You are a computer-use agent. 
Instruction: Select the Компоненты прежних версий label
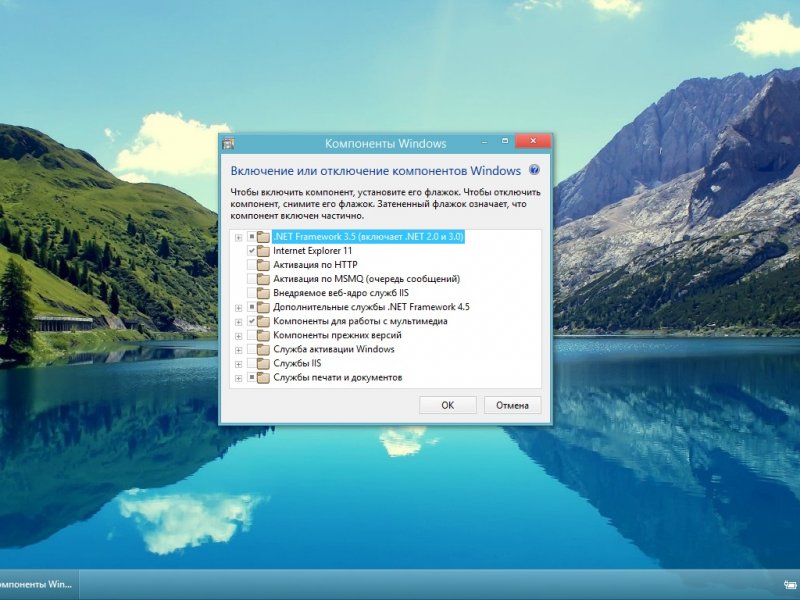coord(337,335)
